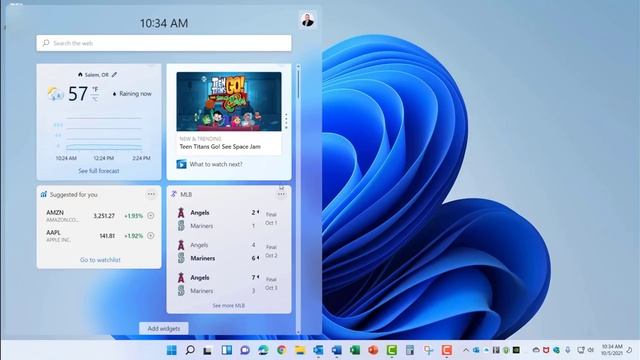Image resolution: width=640 pixels, height=360 pixels.
Task: Open Teen Titans Go! See Space Jam headline
Action: coord(220,147)
